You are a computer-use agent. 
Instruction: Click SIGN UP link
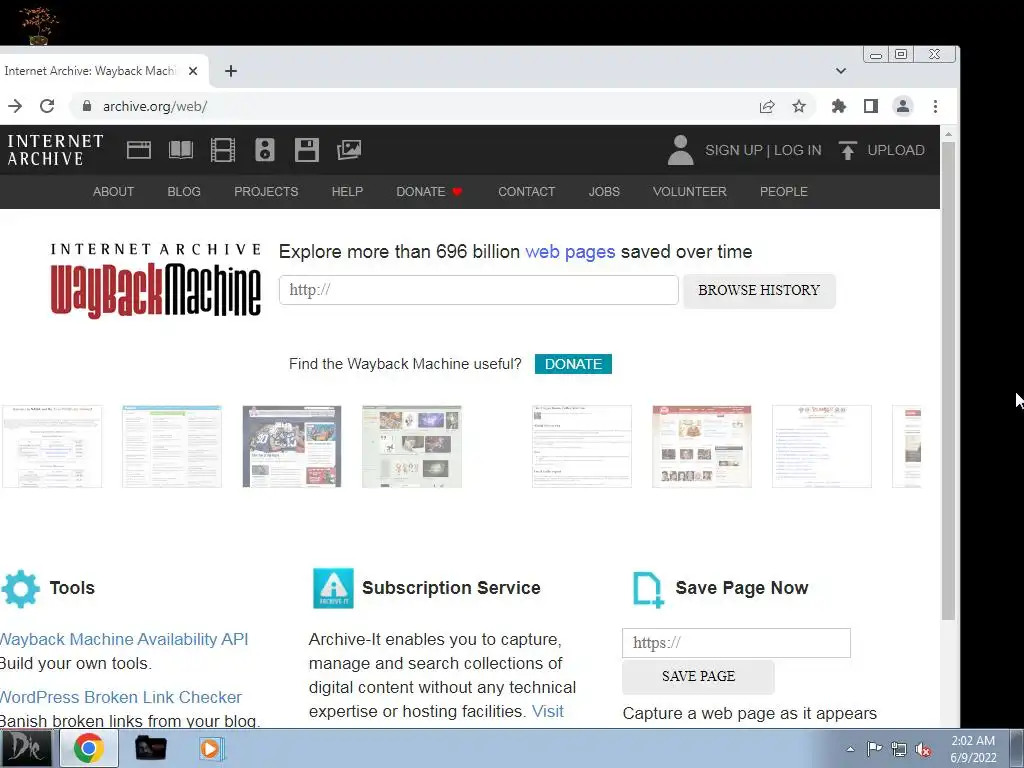pos(733,150)
